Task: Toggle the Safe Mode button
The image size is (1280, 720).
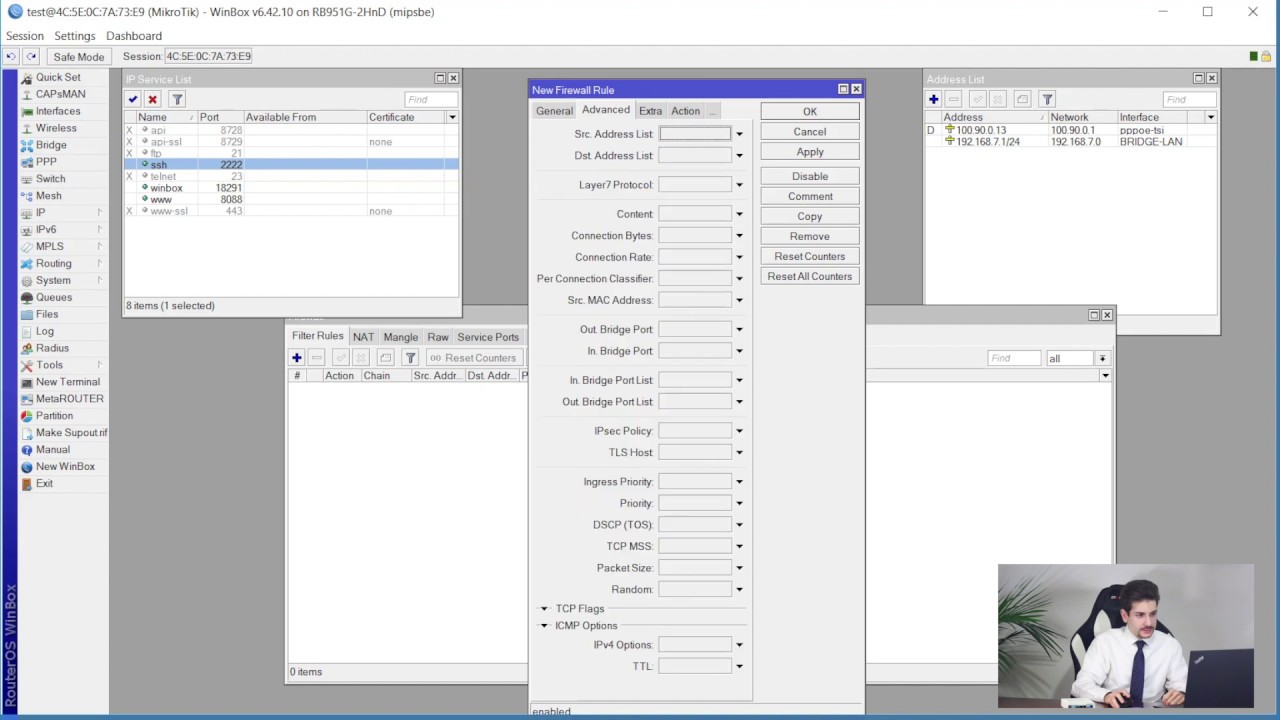Action: [x=78, y=57]
